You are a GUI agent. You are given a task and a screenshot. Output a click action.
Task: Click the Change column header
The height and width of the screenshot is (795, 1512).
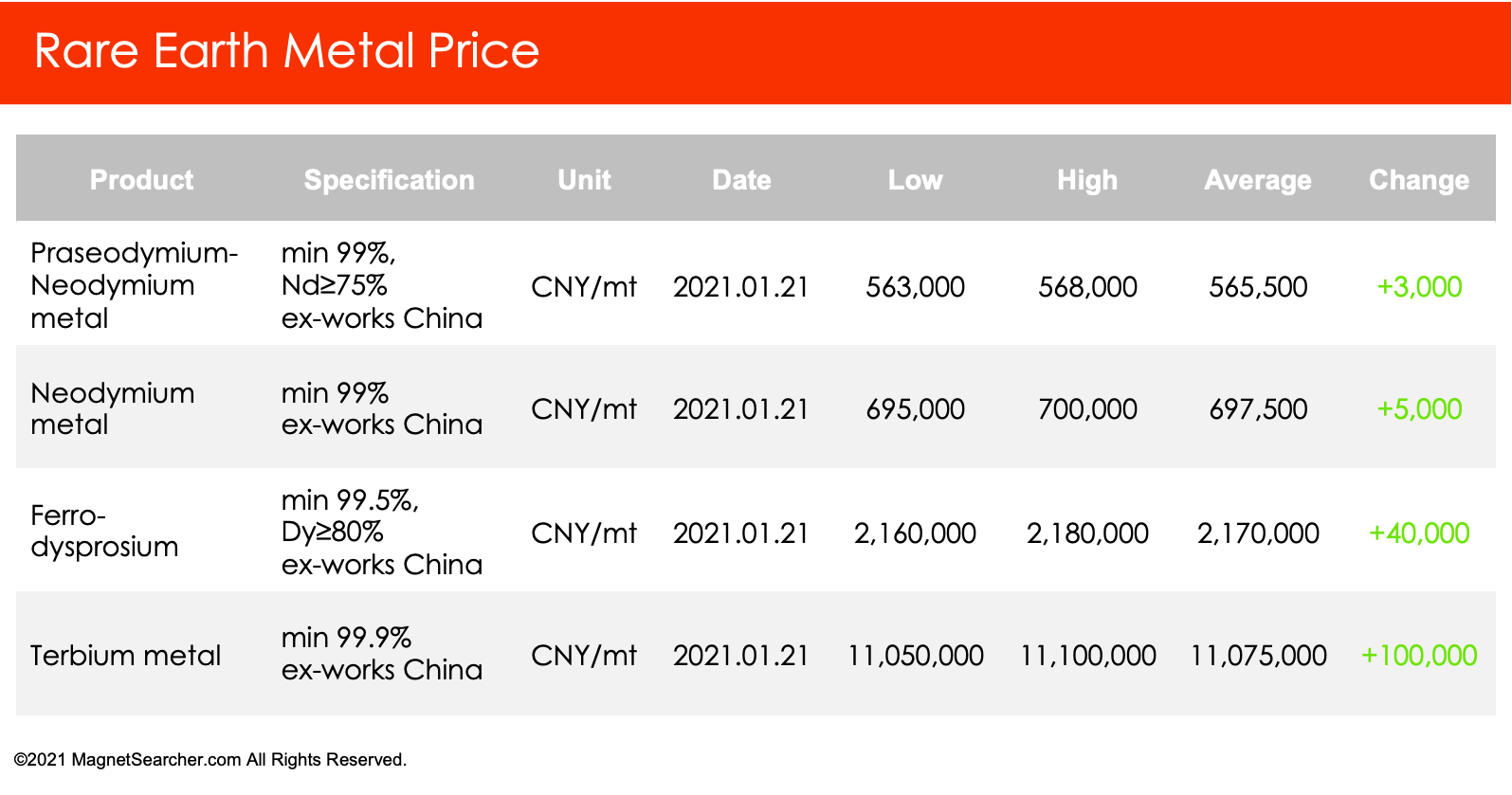coord(1419,180)
